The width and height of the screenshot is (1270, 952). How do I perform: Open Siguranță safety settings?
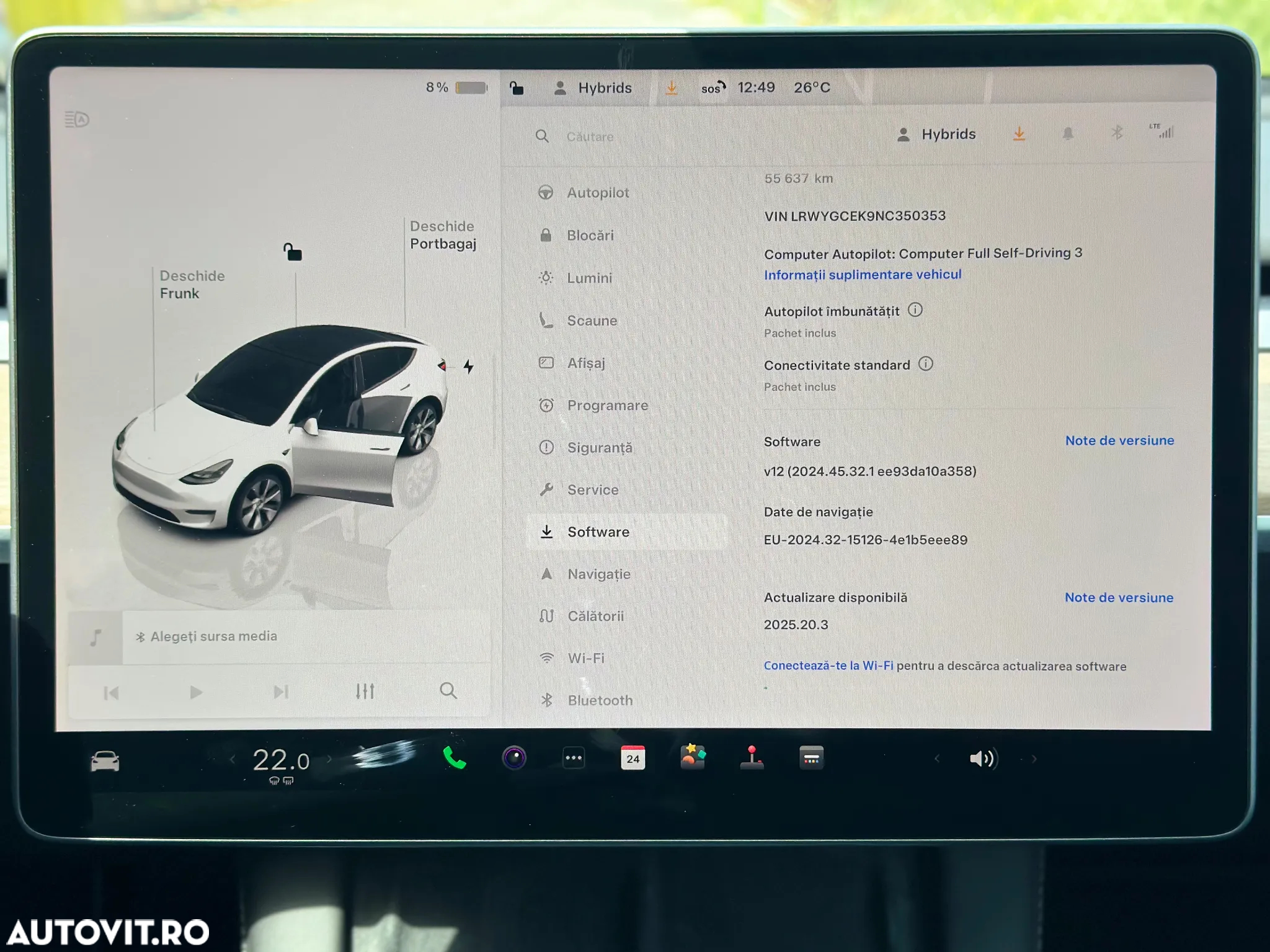pyautogui.click(x=585, y=448)
